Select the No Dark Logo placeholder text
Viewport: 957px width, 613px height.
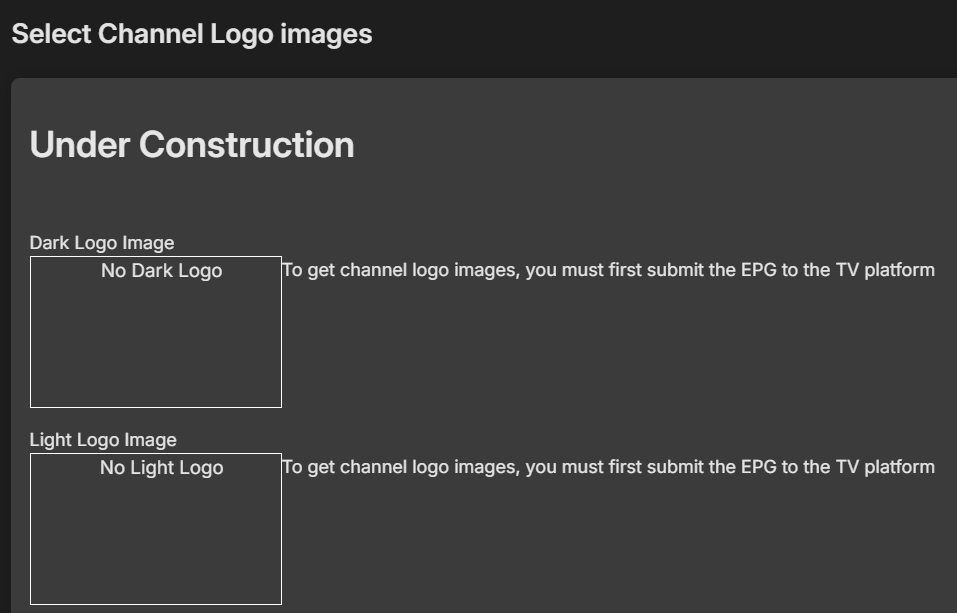coord(161,271)
